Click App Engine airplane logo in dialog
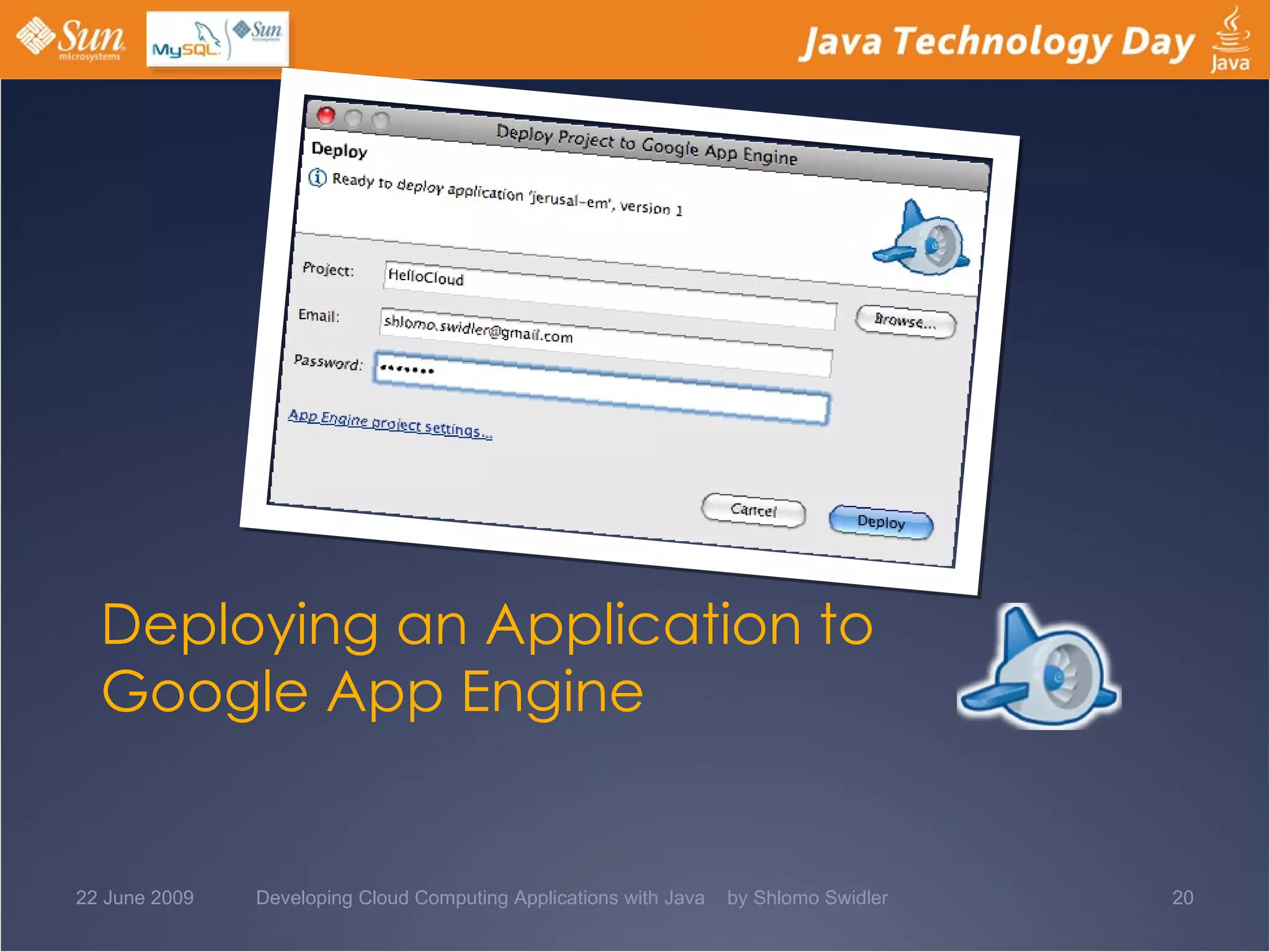 point(921,239)
